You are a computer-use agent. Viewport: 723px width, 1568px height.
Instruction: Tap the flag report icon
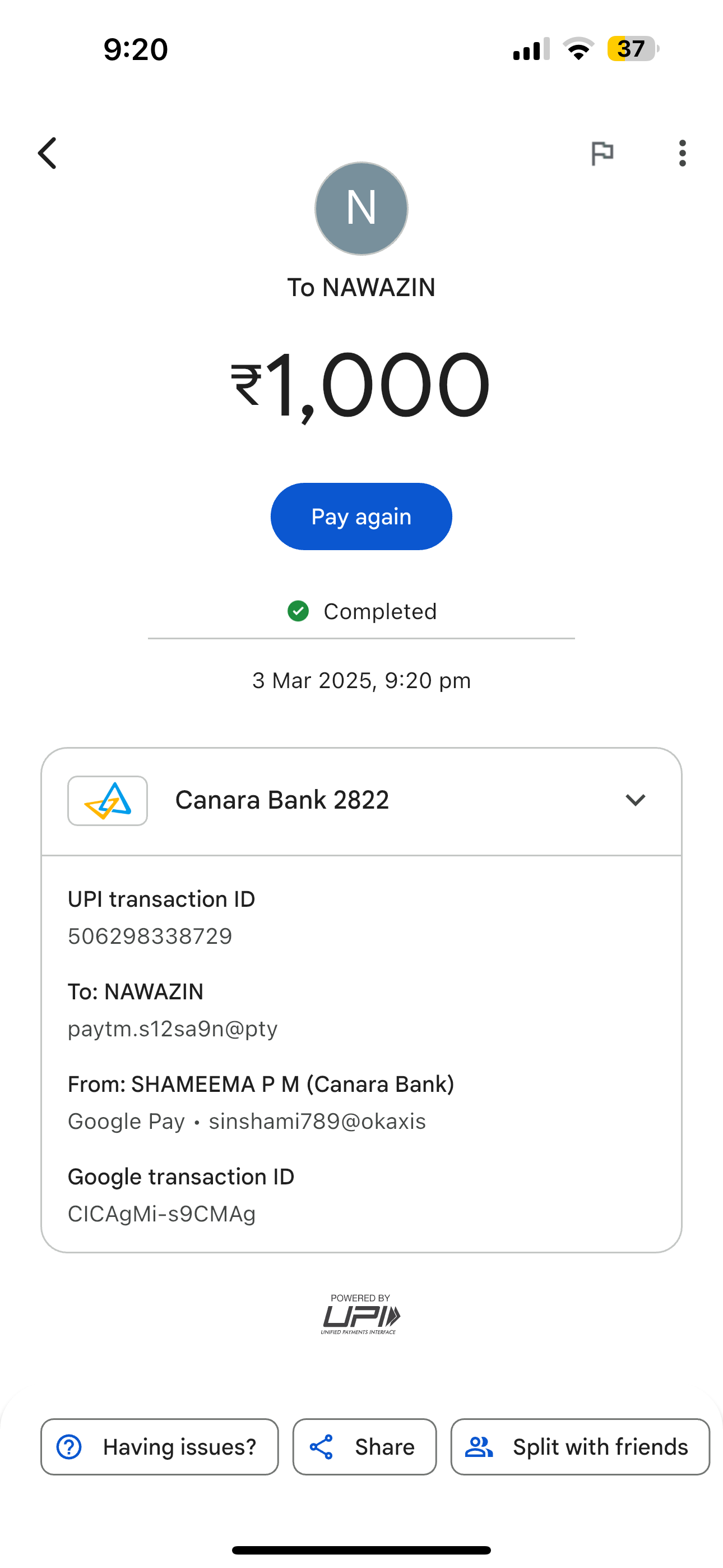tap(602, 153)
